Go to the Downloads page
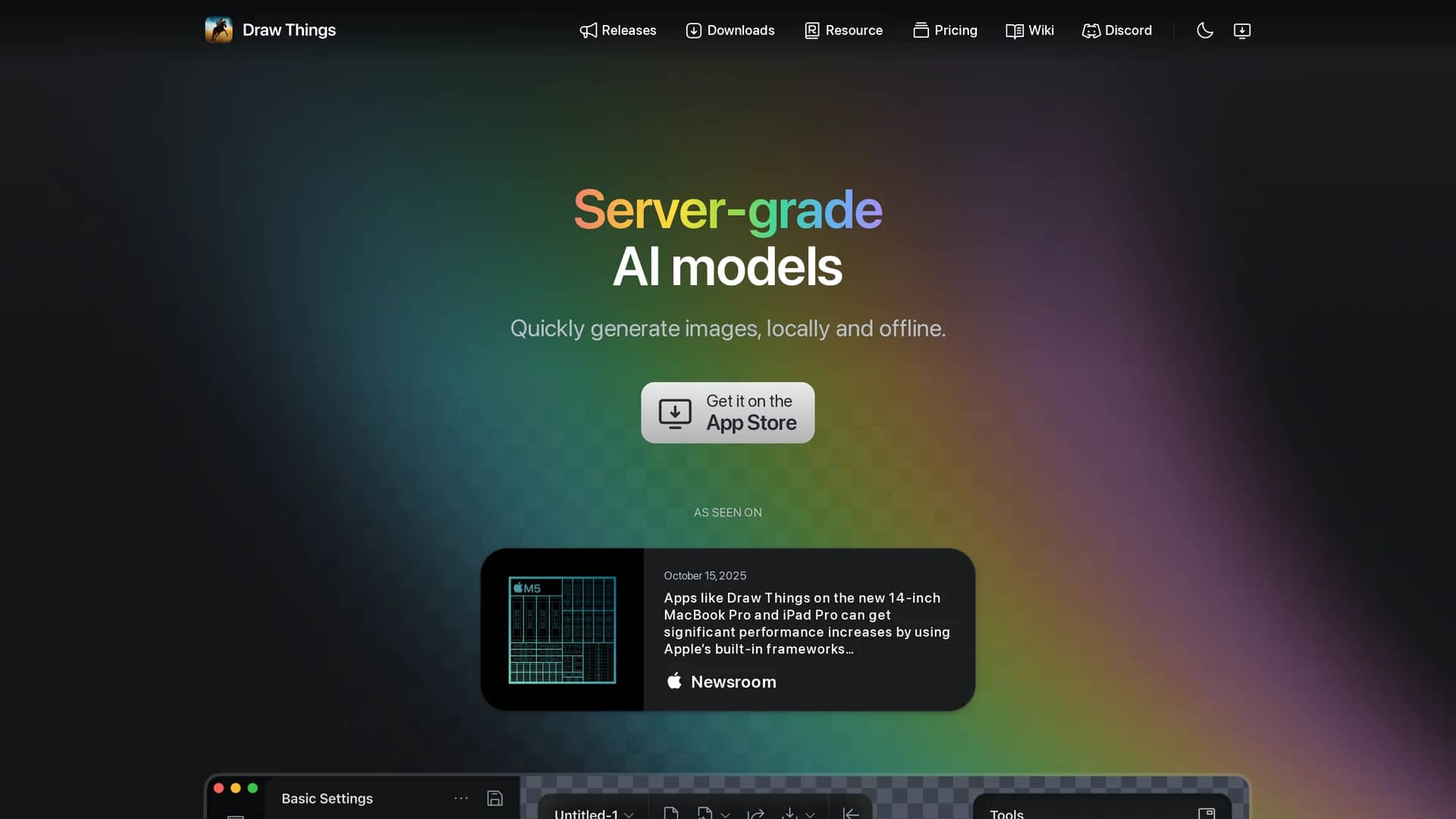The width and height of the screenshot is (1456, 819). pyautogui.click(x=730, y=30)
